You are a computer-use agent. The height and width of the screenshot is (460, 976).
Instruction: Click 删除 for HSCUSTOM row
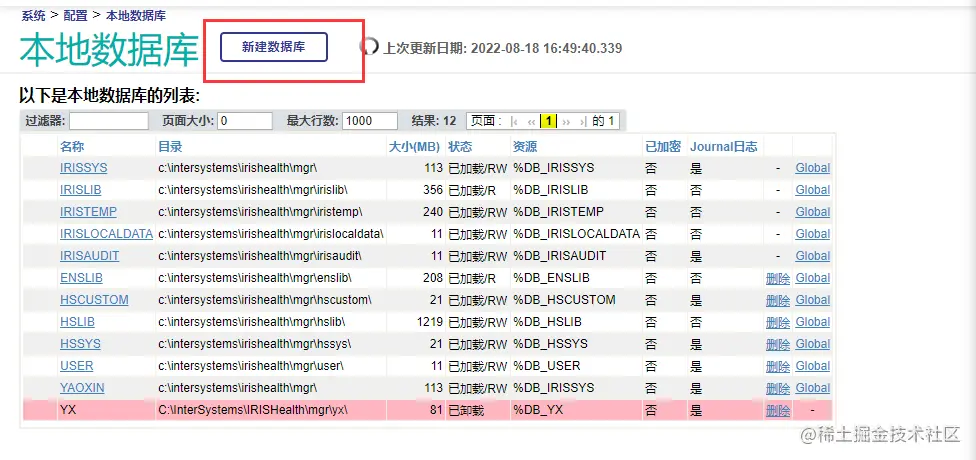click(x=778, y=300)
